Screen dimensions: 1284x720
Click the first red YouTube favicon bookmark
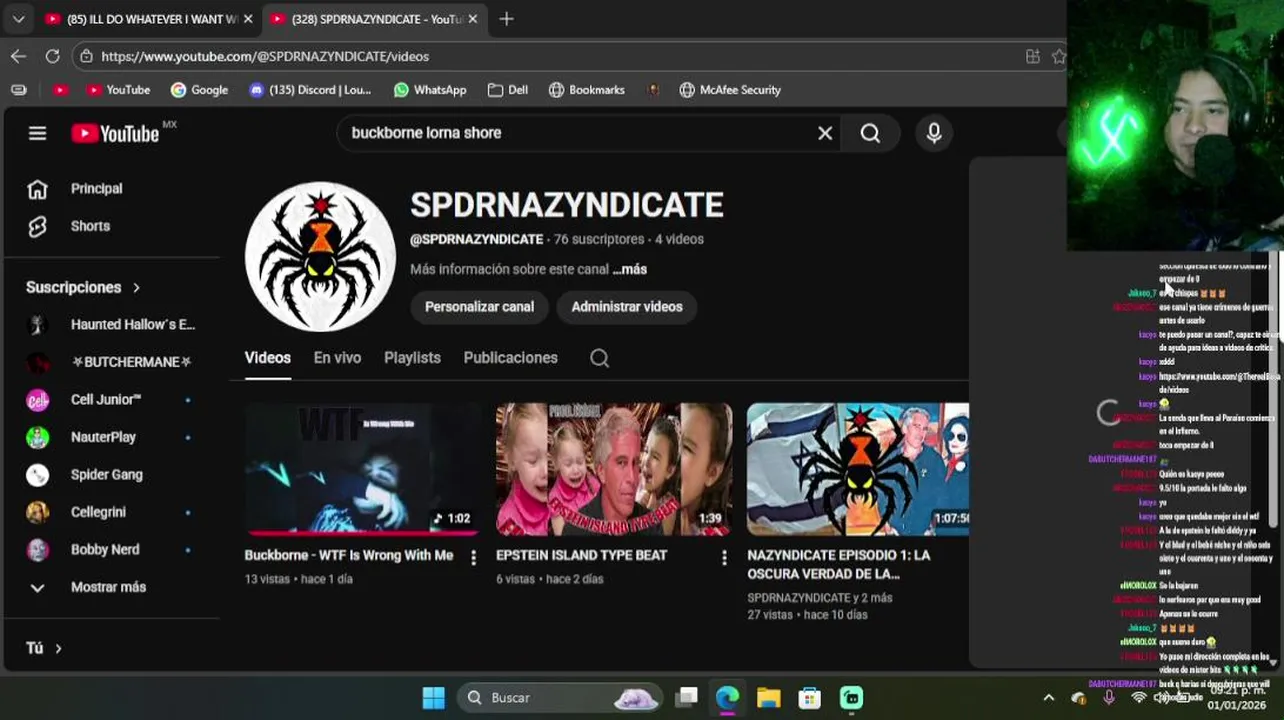tap(60, 90)
